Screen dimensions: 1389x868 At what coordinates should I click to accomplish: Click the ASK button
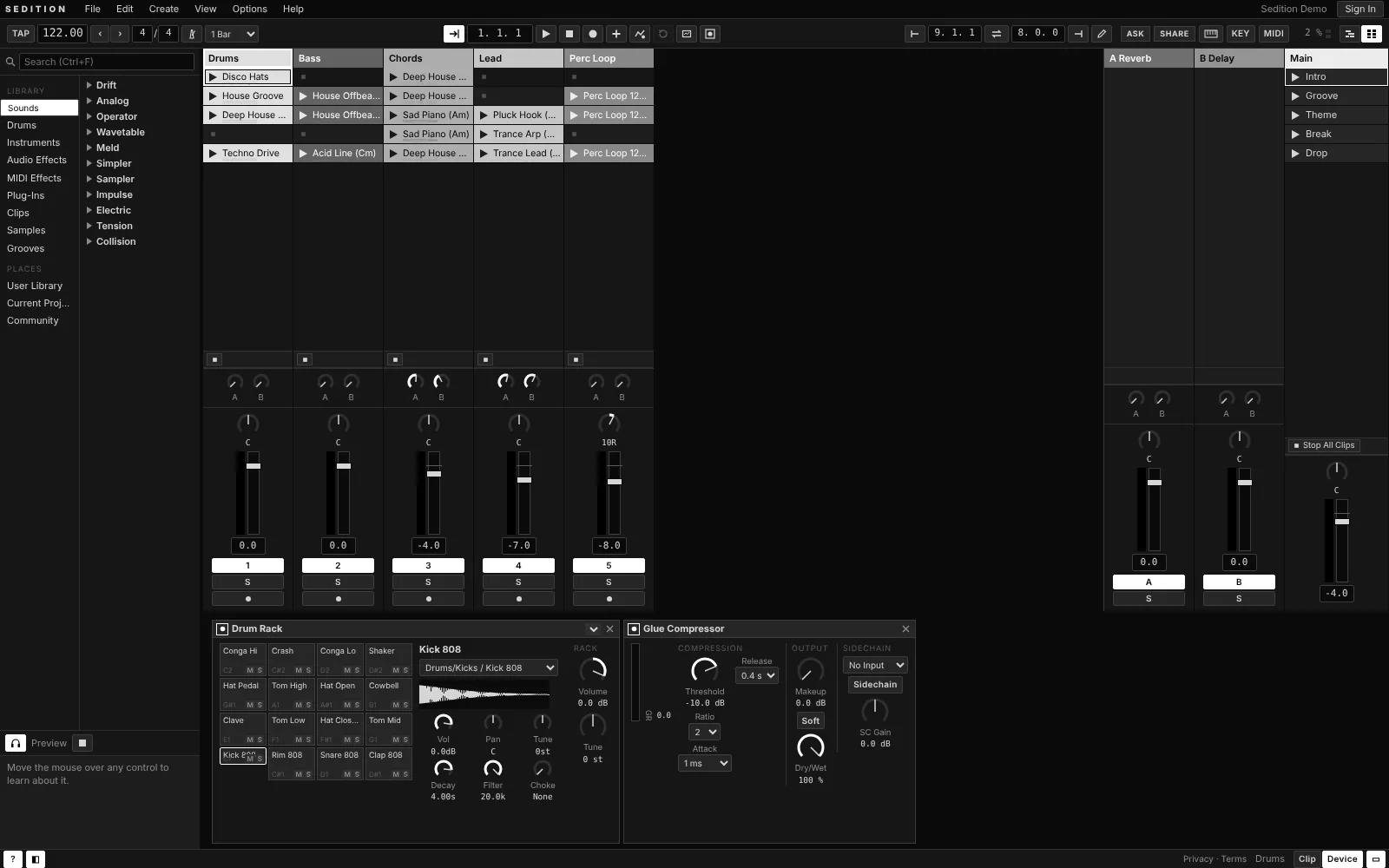[x=1135, y=34]
